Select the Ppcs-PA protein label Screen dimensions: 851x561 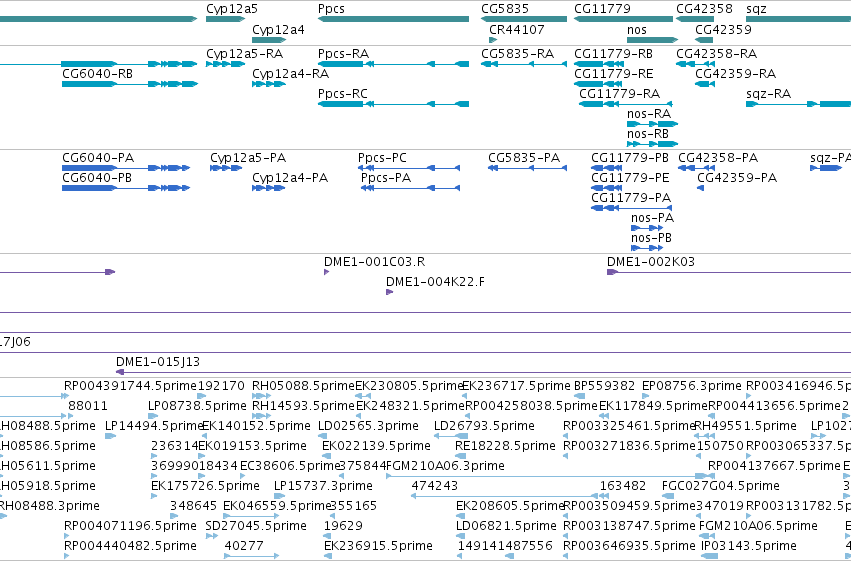(x=386, y=178)
